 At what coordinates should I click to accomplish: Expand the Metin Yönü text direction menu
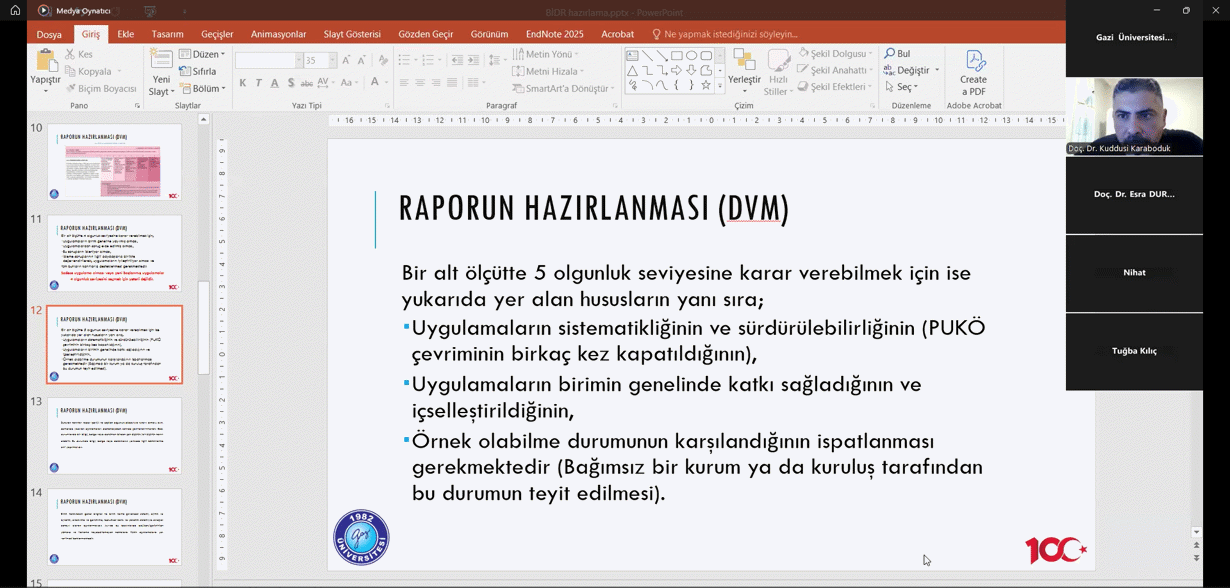pyautogui.click(x=550, y=53)
